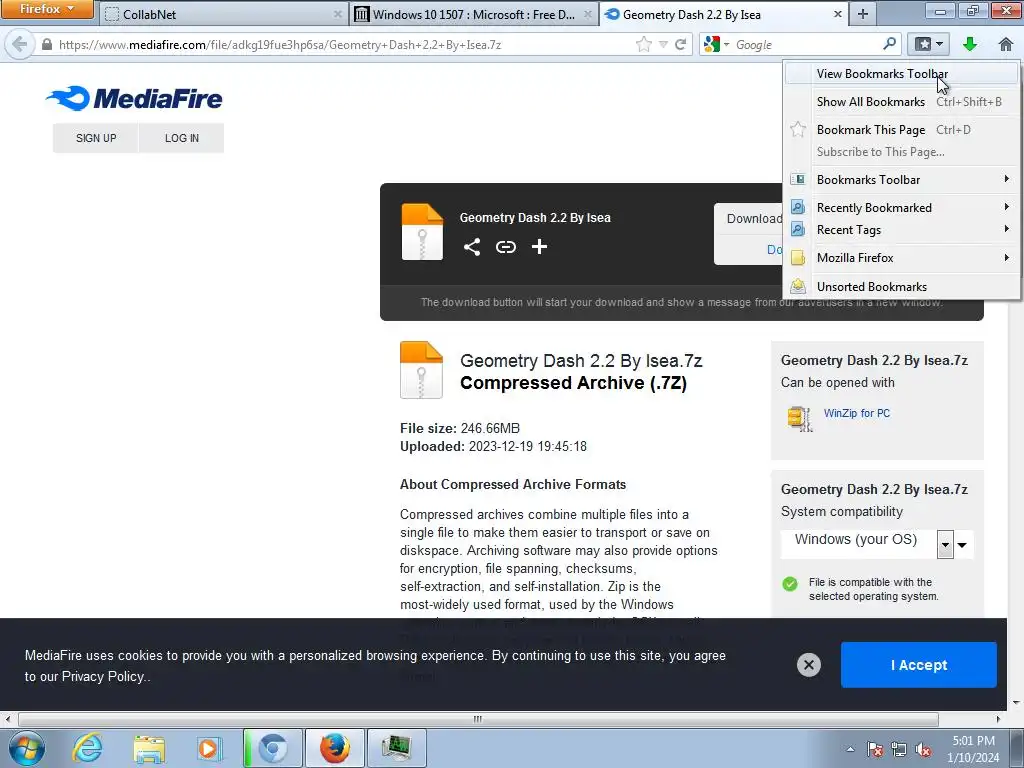Open Windows Explorer folder in the taskbar
This screenshot has width=1024, height=768.
click(149, 748)
